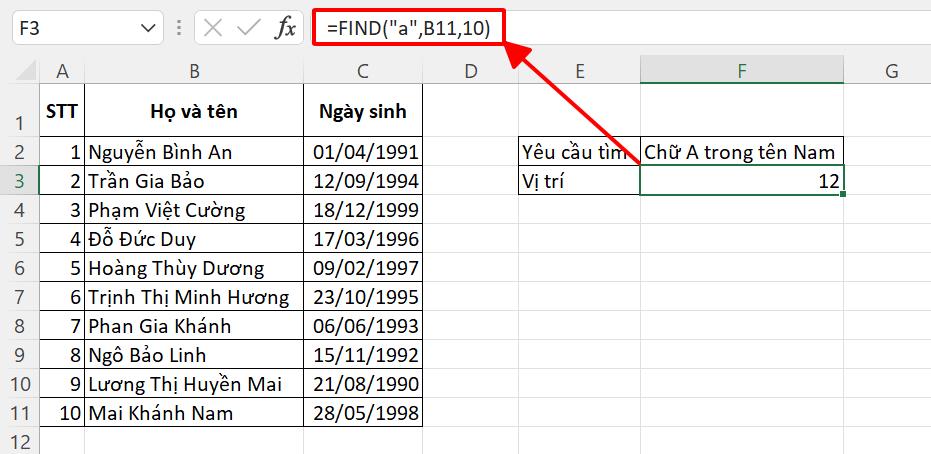Select the 'Vị trí' cell
This screenshot has height=454, width=931.
click(x=580, y=180)
